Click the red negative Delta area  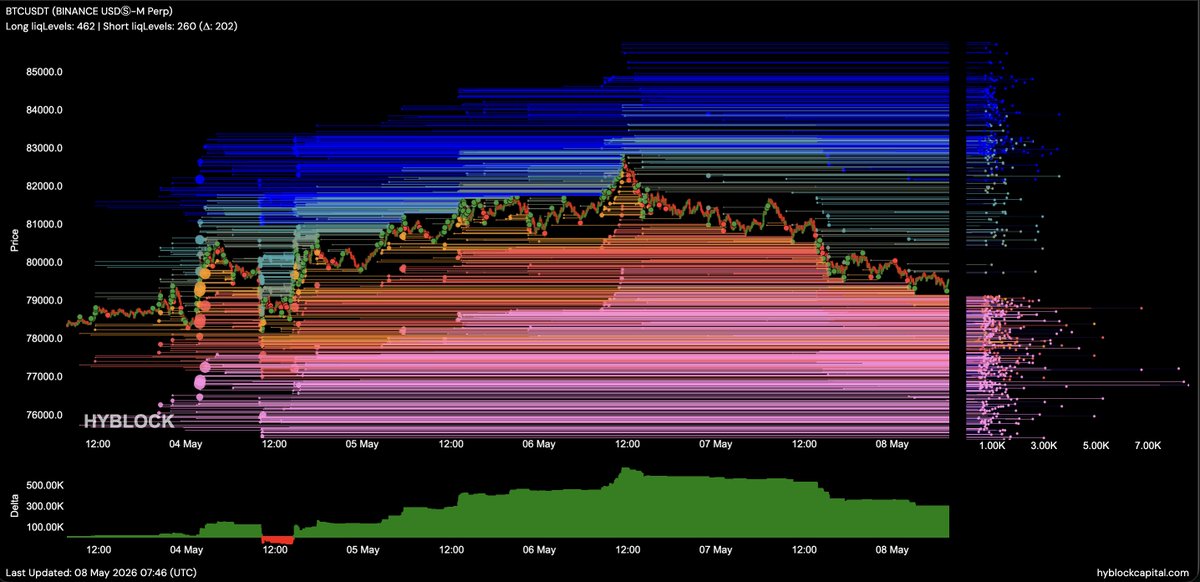click(277, 540)
